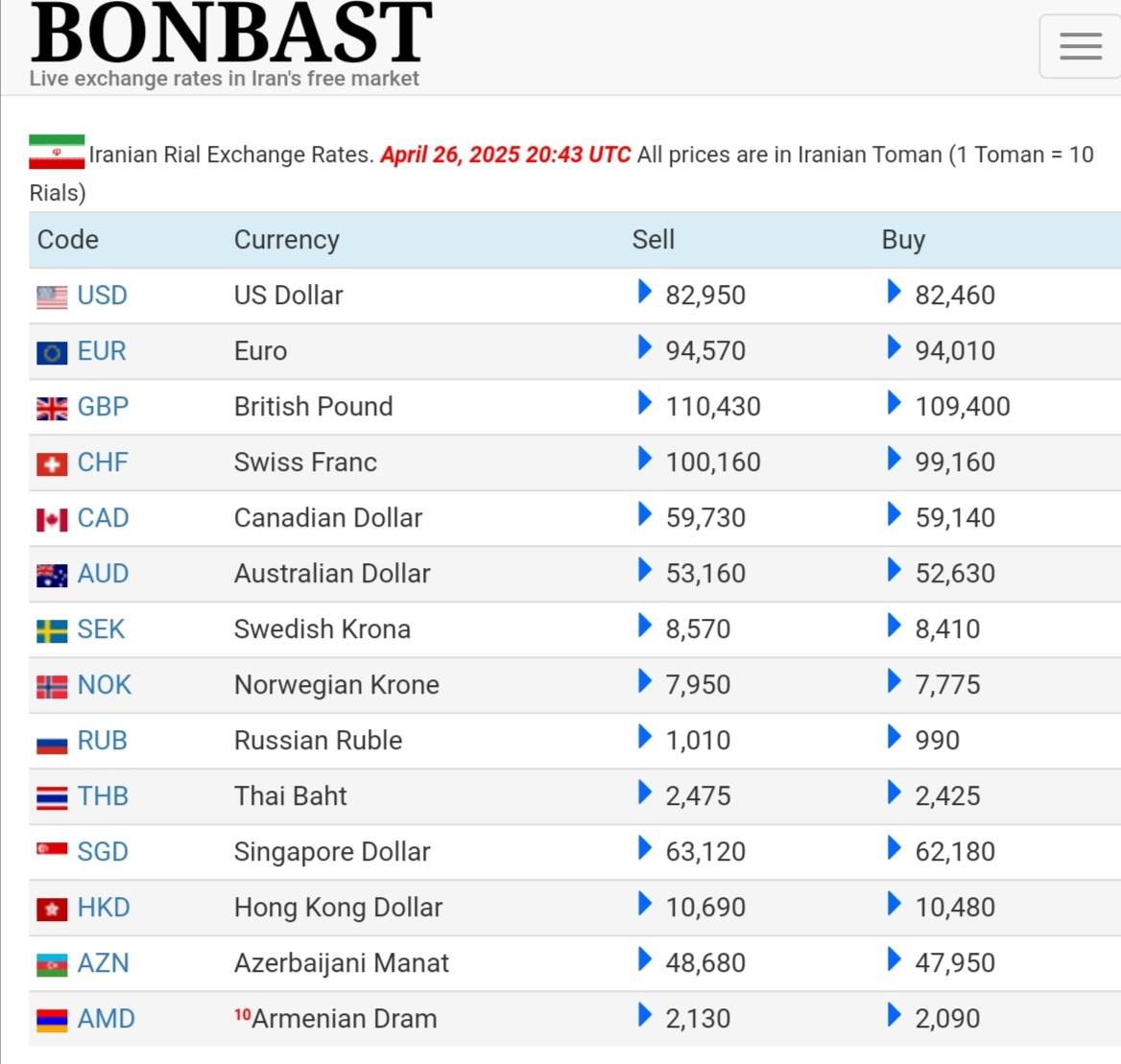This screenshot has width=1121, height=1064.
Task: Click tagline Live exchange rates in Iran's free market
Action: coord(224,79)
